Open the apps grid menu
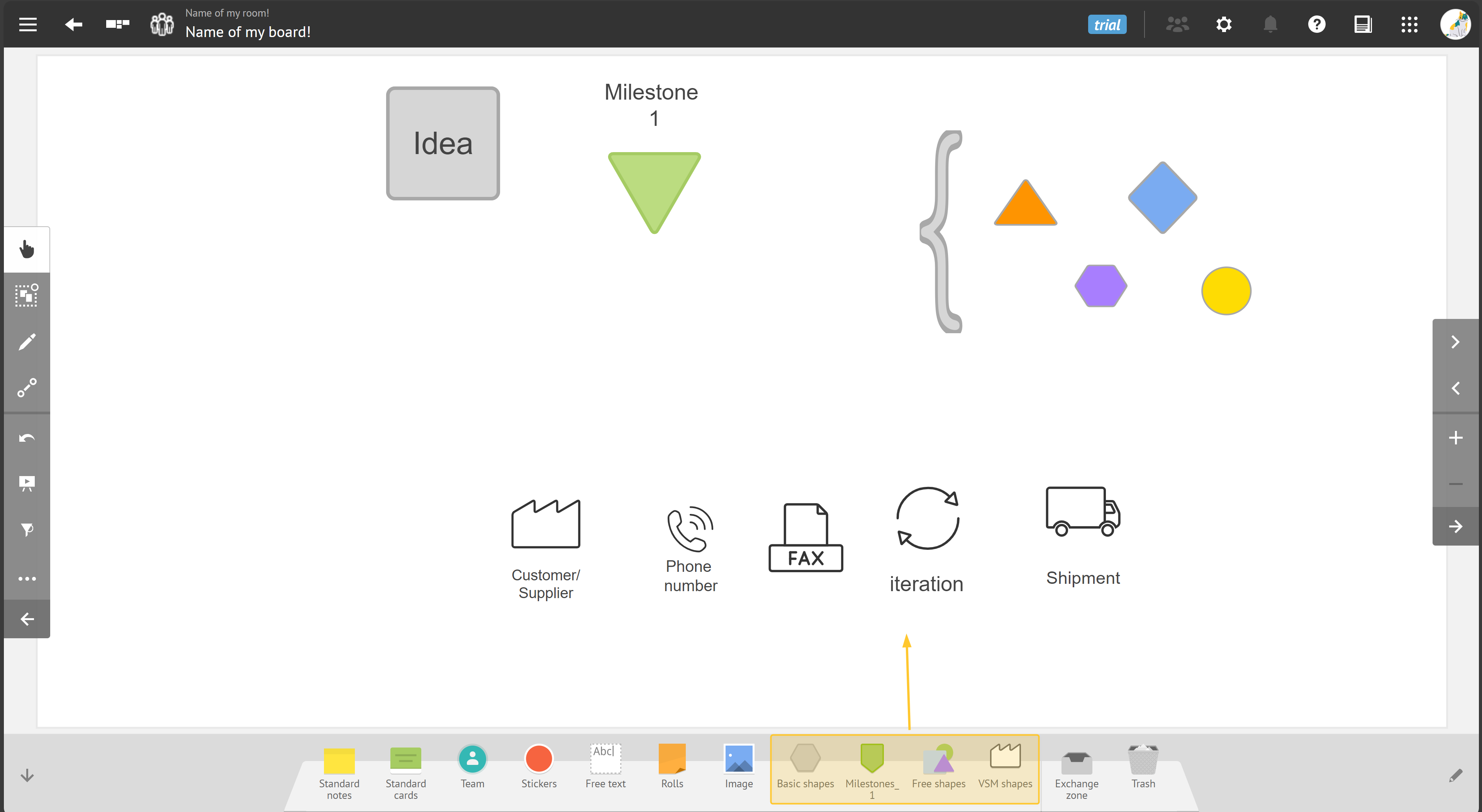 click(x=1409, y=24)
